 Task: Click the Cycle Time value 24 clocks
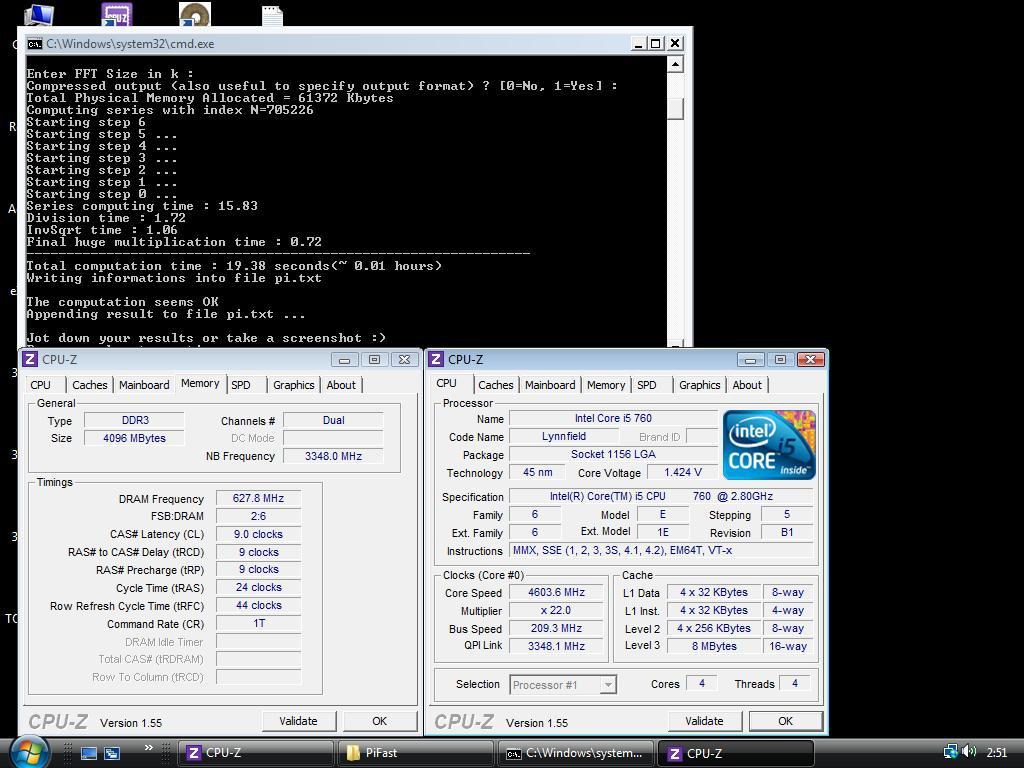[259, 588]
